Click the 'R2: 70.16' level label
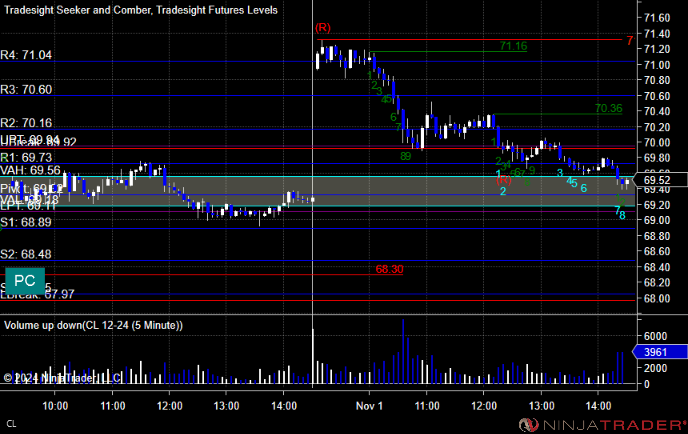The width and height of the screenshot is (688, 434). (x=26, y=123)
